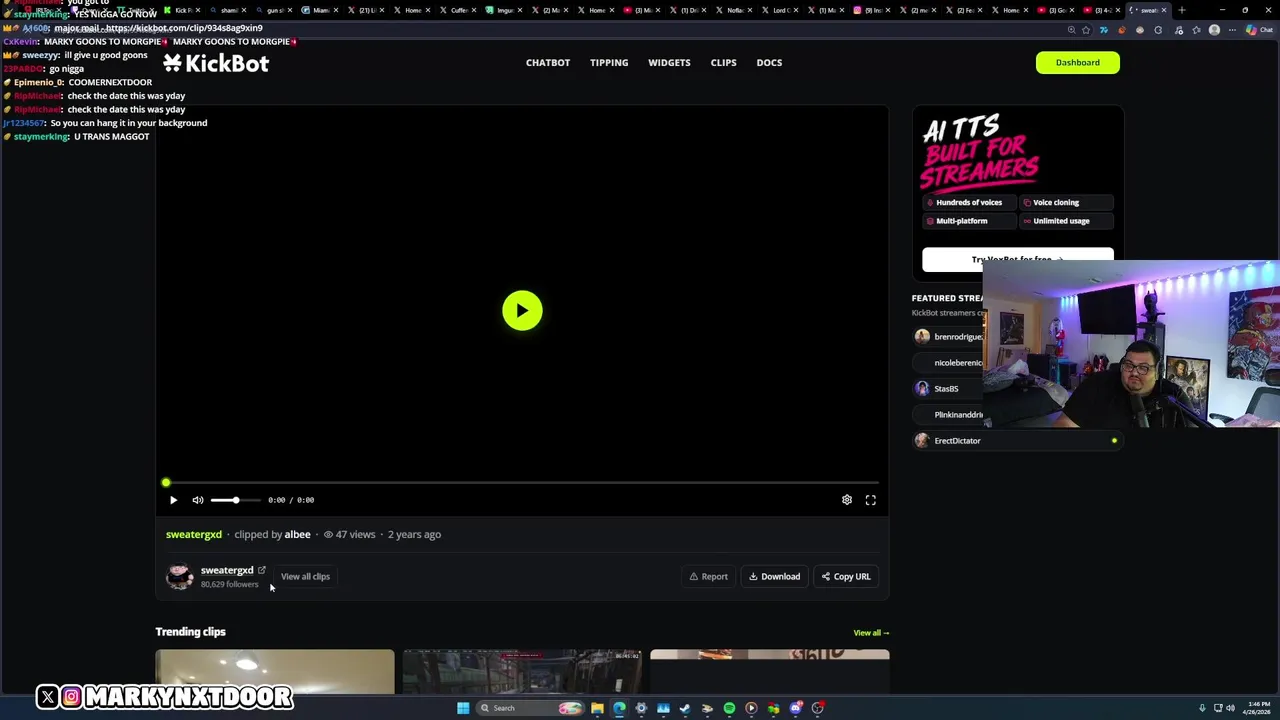Image resolution: width=1280 pixels, height=720 pixels.
Task: Click the taskbar Search box
Action: (530, 708)
